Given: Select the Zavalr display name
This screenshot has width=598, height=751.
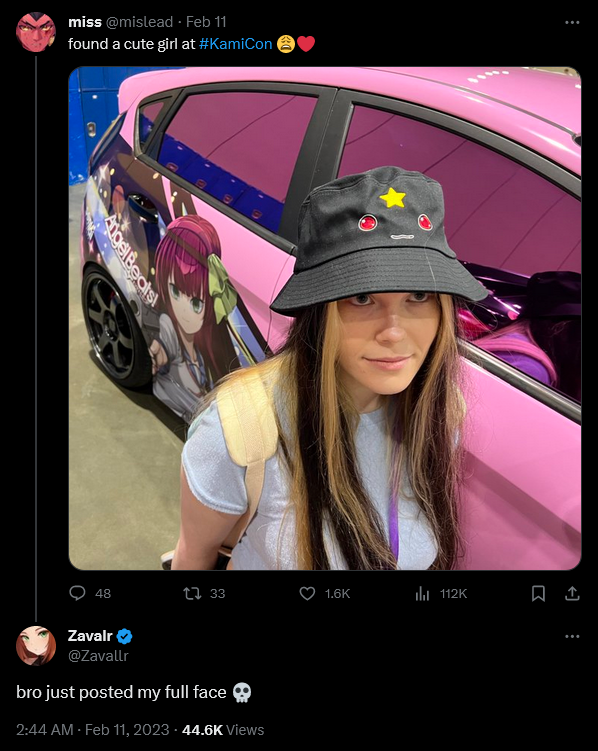Looking at the screenshot, I should point(90,636).
